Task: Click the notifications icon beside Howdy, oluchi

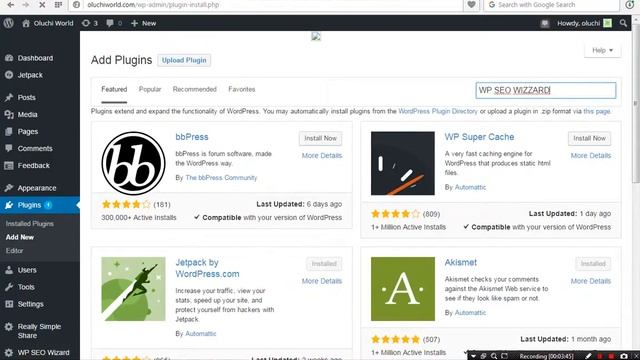Action: coord(544,23)
